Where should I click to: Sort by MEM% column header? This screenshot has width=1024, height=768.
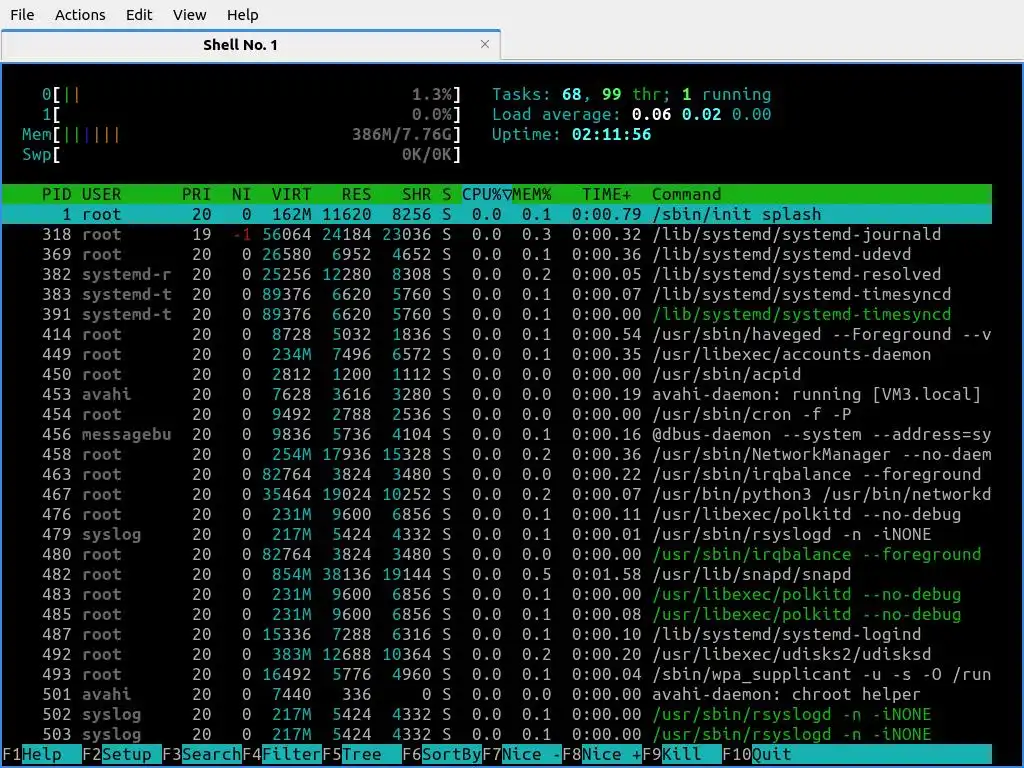532,194
